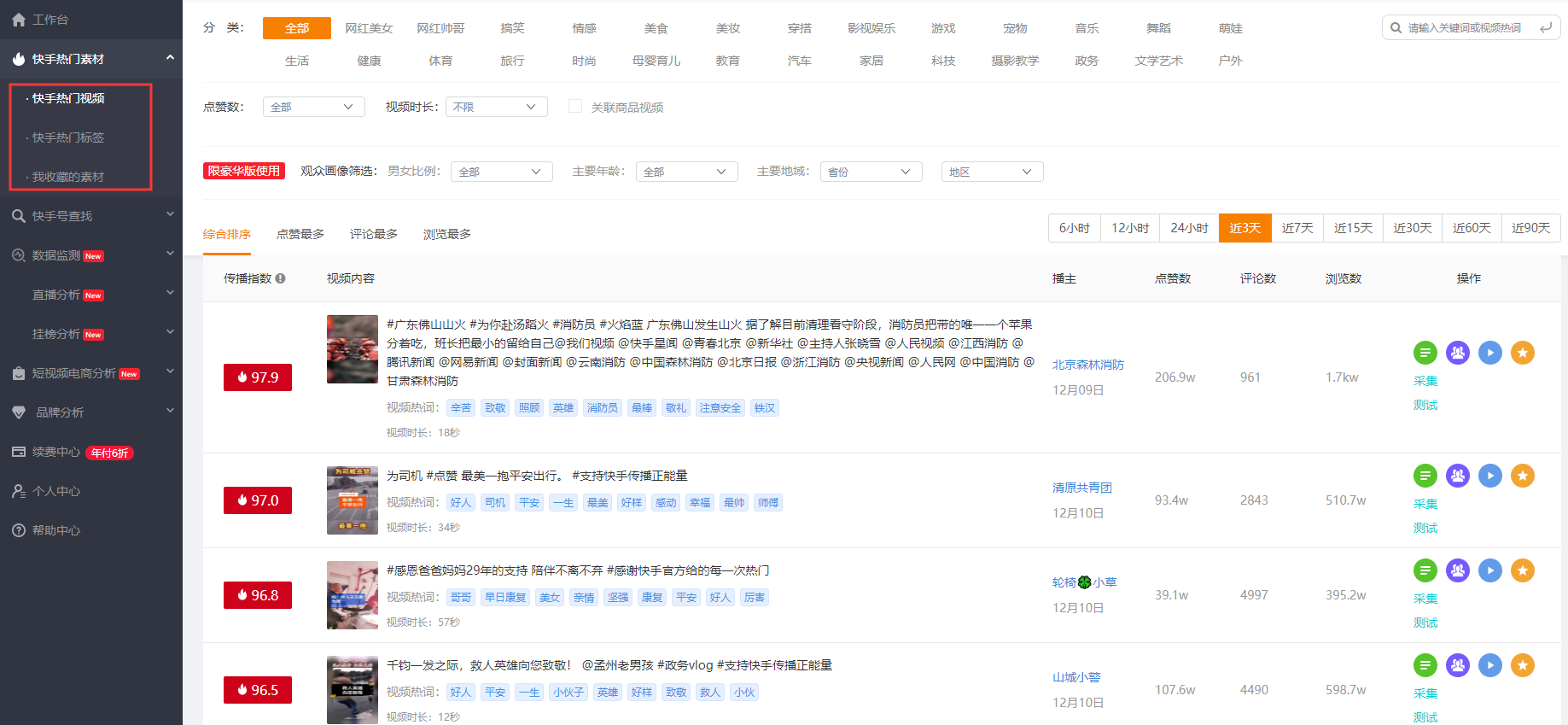Expand the 数据监测 menu section
This screenshot has height=725, width=1568.
(170, 254)
